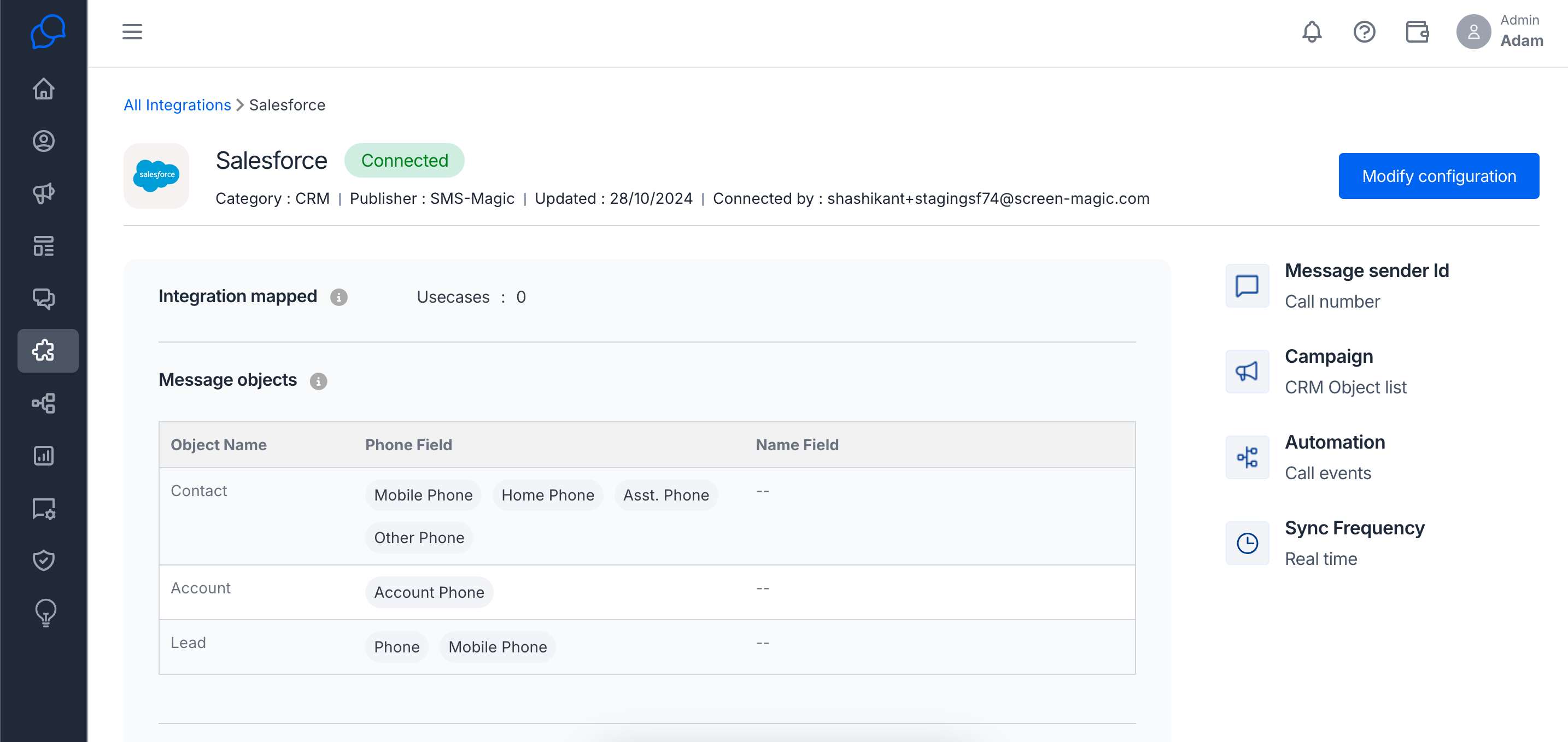Click the Contact object name cell
Screen dimensions: 1568x742
click(198, 491)
